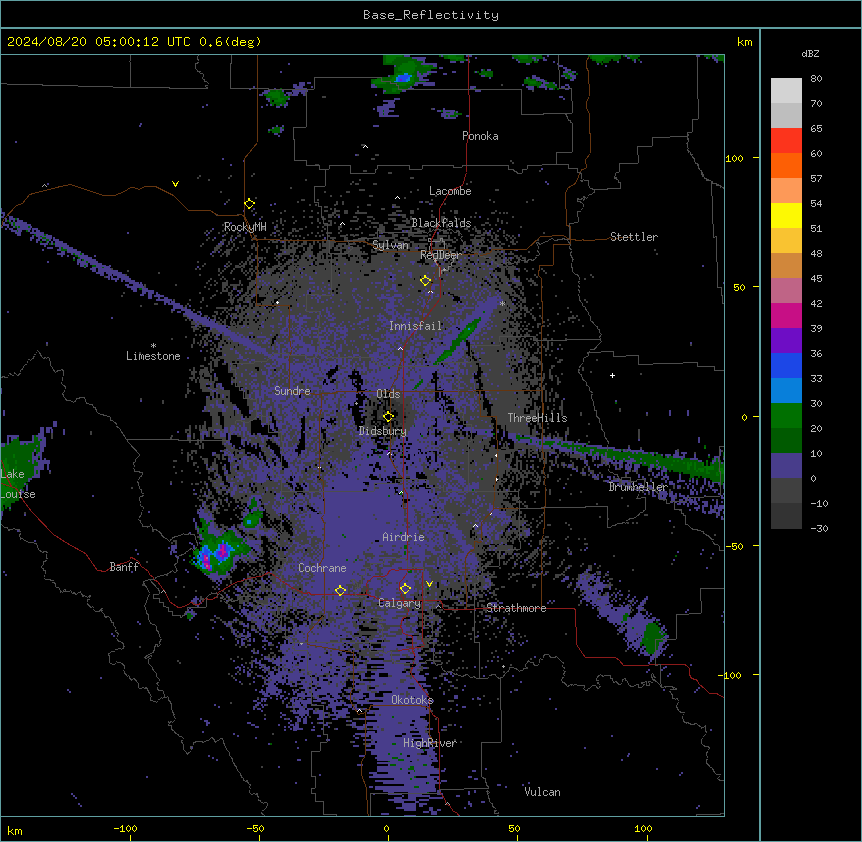Select the Cochrane label

click(x=322, y=568)
